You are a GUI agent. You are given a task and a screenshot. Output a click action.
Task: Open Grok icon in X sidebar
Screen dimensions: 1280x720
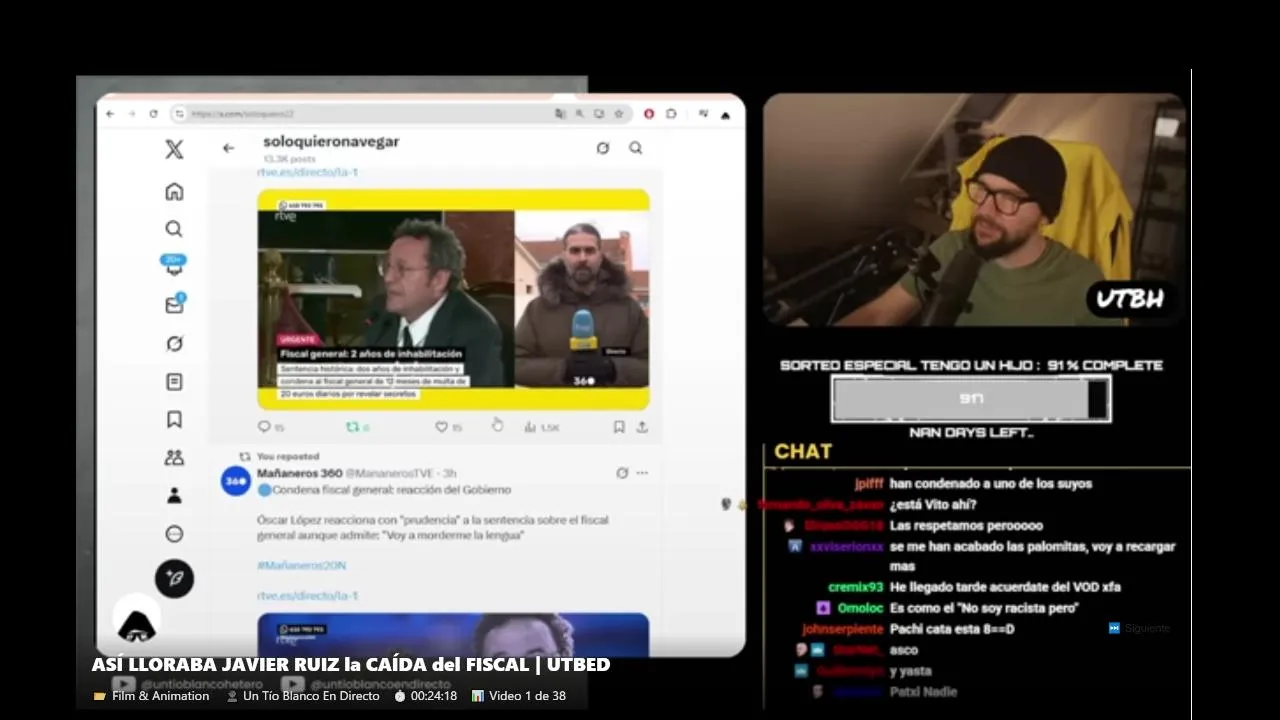[174, 344]
